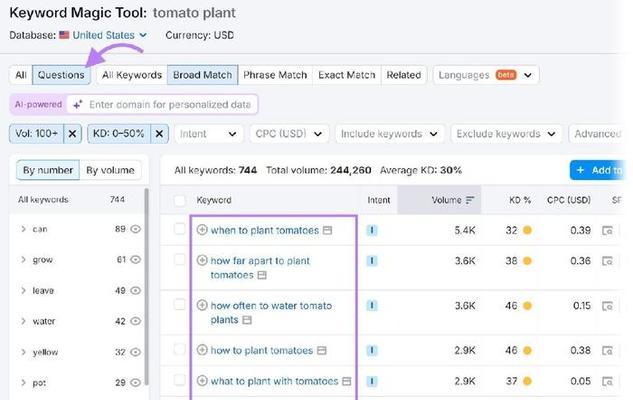The image size is (633, 400).
Task: Open SERP icon beside 'how to plant tomatoes'
Action: (321, 350)
